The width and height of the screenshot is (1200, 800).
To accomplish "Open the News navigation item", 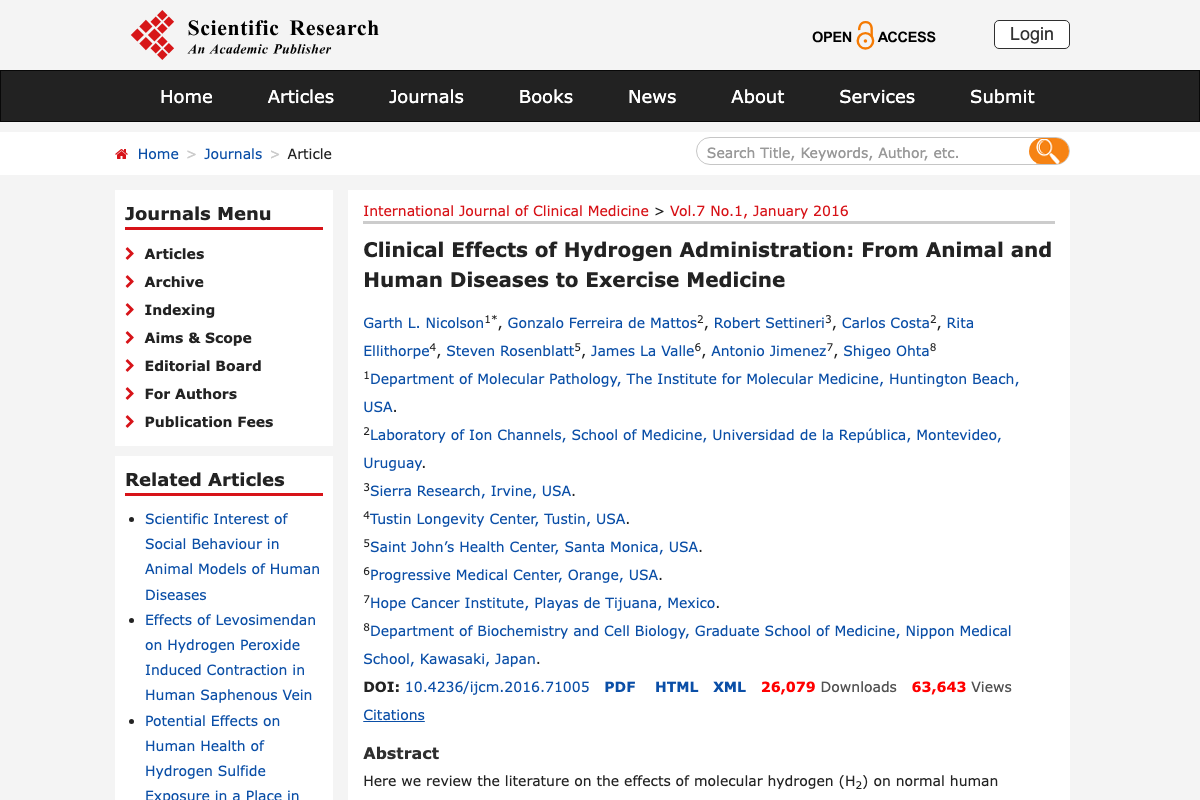I will tap(652, 96).
